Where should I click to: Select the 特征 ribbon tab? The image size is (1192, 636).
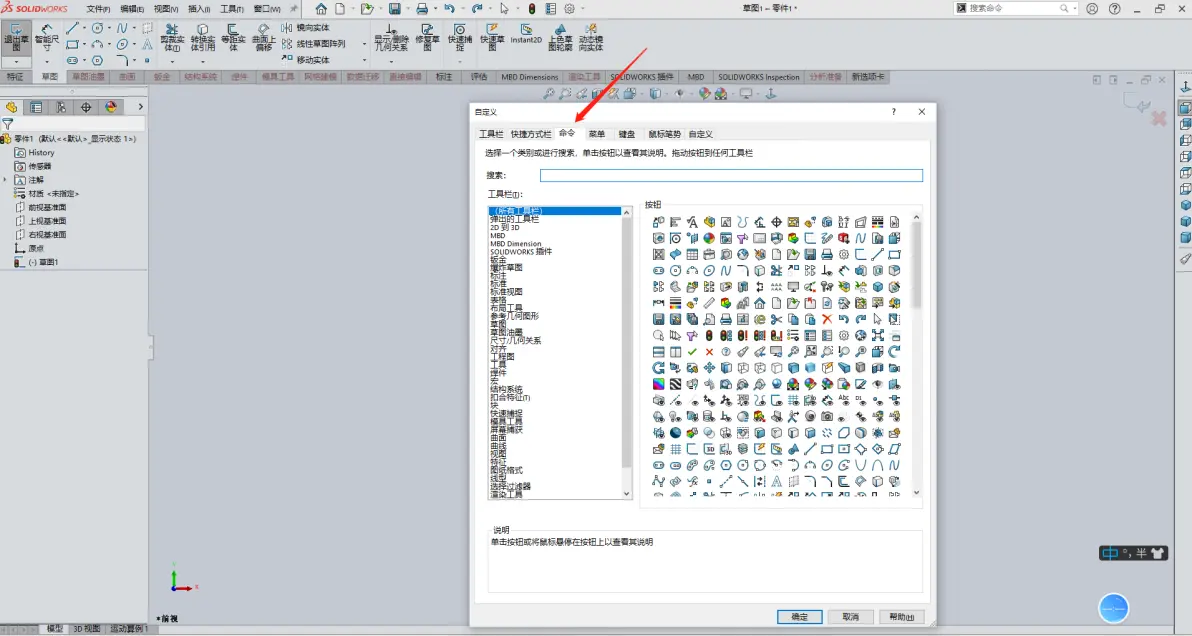[14, 77]
